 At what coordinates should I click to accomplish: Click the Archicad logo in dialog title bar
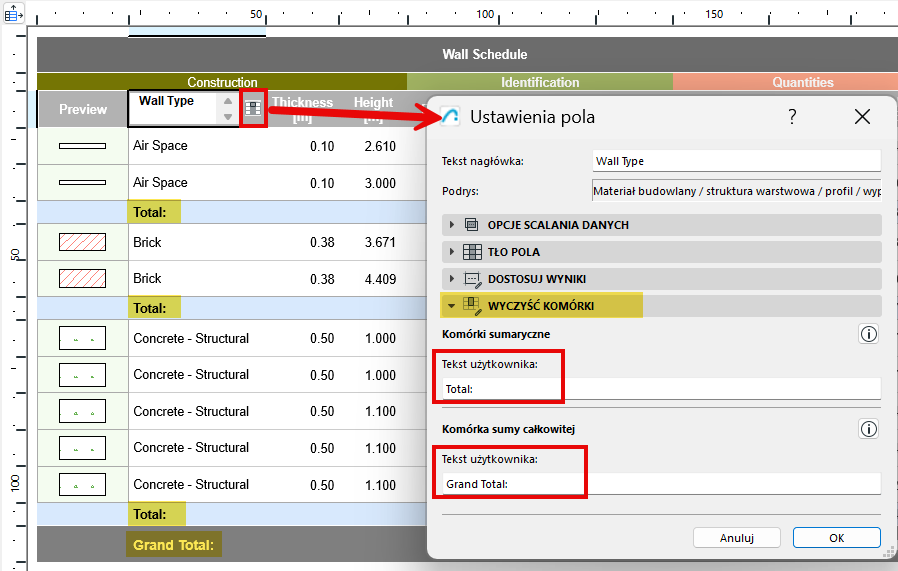pyautogui.click(x=451, y=117)
